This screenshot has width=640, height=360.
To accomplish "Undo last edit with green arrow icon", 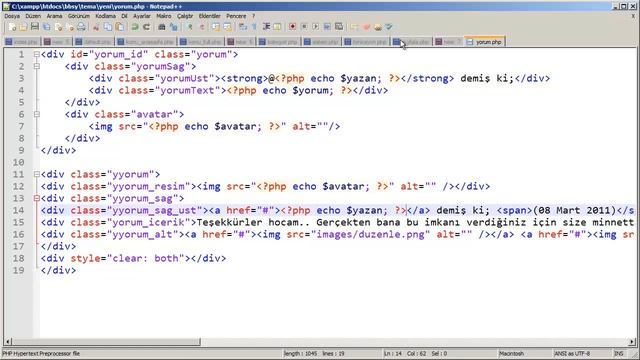I will click(x=135, y=27).
